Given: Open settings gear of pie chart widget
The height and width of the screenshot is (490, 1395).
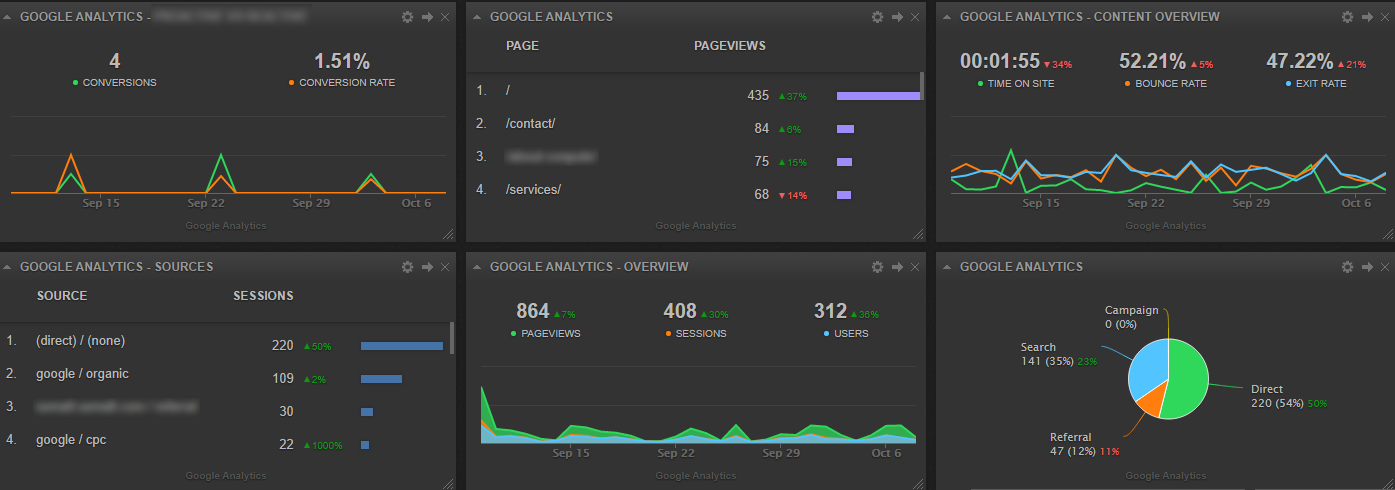Looking at the screenshot, I should (1347, 267).
